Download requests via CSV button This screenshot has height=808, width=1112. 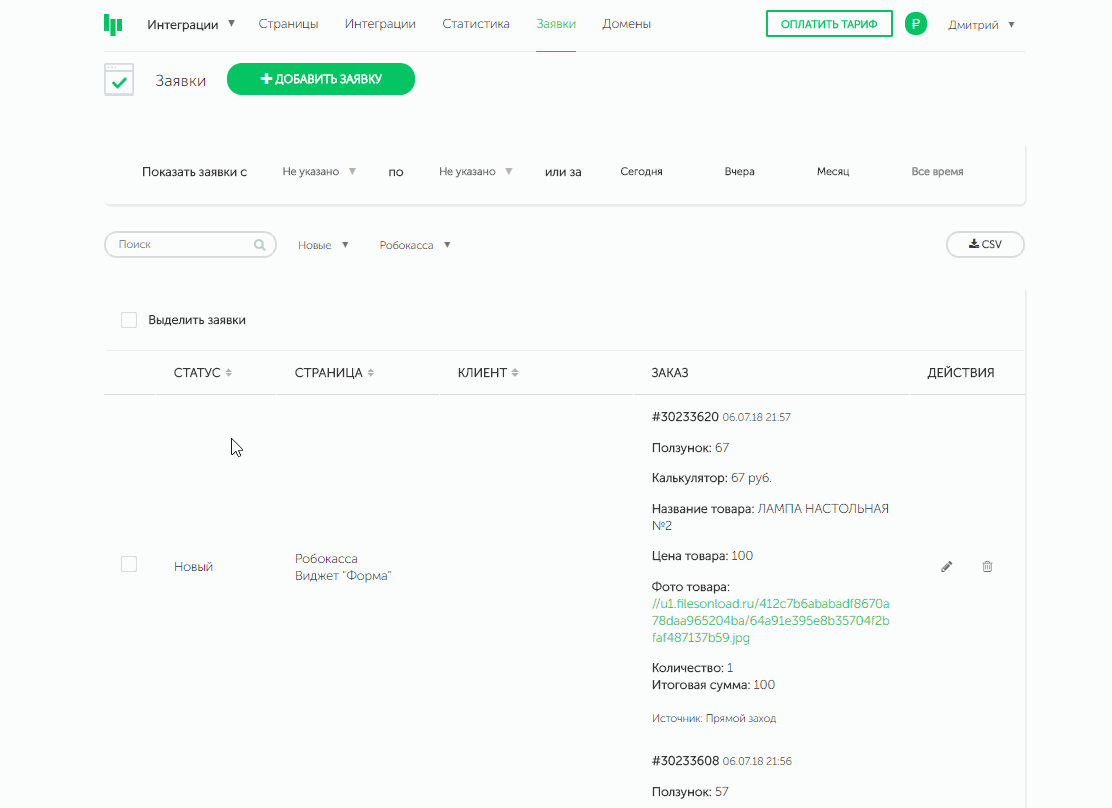pos(985,244)
